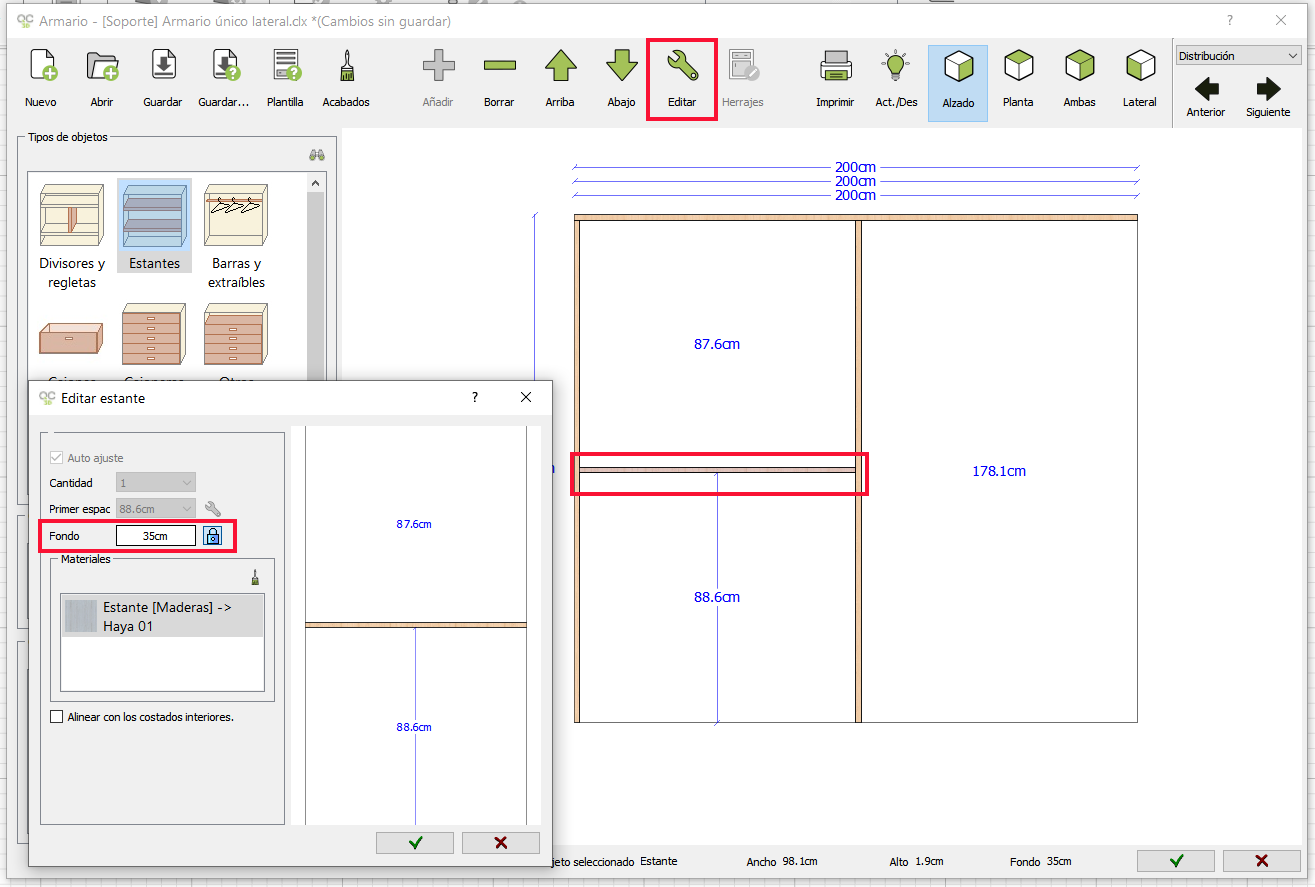Click the wrench next to Primer espac

(x=212, y=509)
